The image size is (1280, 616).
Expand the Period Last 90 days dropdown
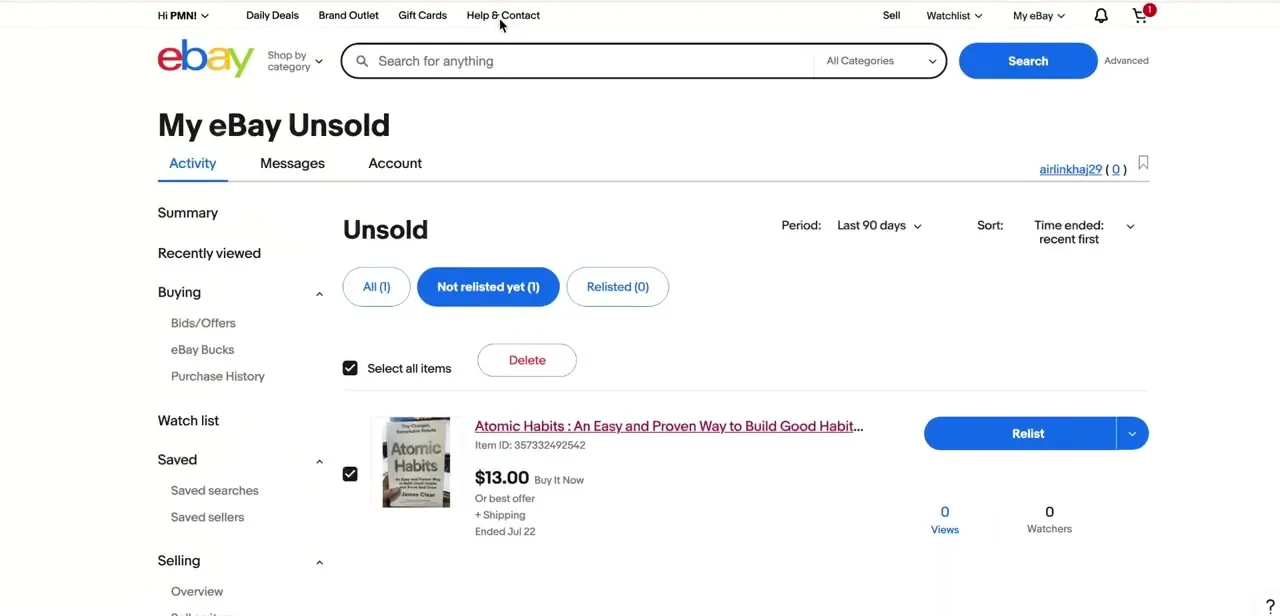879,226
